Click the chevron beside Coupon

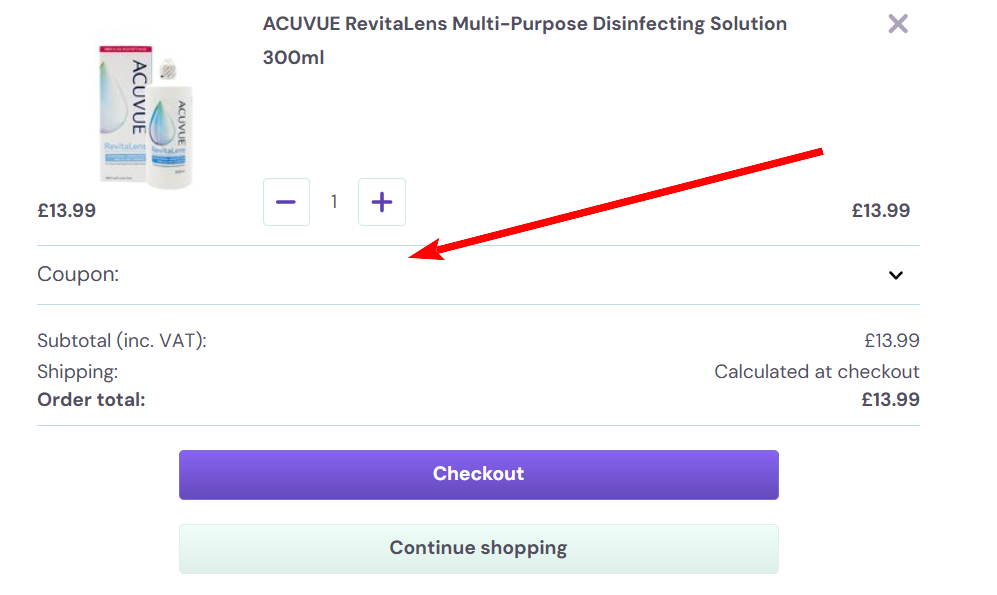point(897,275)
